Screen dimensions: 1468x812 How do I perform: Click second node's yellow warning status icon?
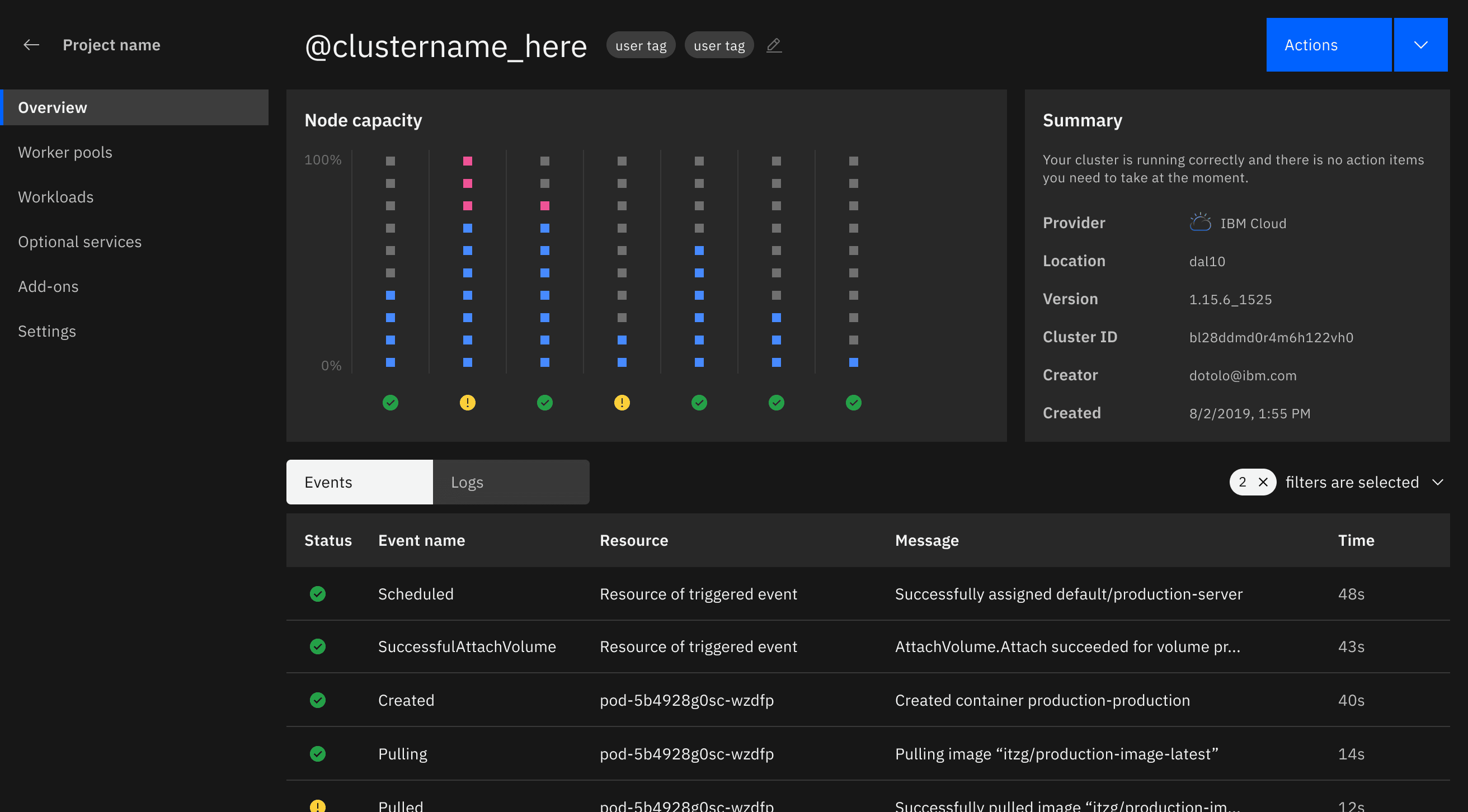click(x=467, y=403)
